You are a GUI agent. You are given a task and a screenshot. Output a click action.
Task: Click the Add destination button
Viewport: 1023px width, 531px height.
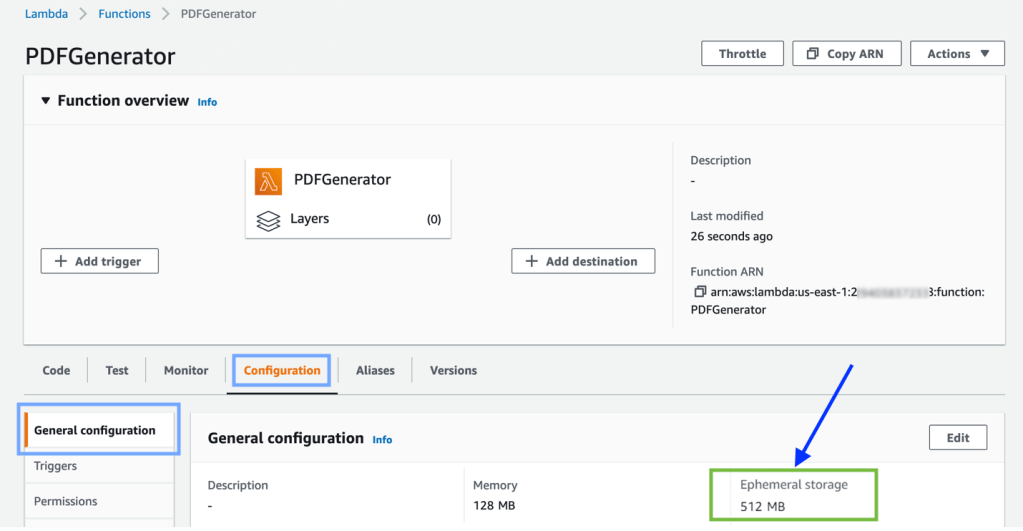(x=583, y=261)
